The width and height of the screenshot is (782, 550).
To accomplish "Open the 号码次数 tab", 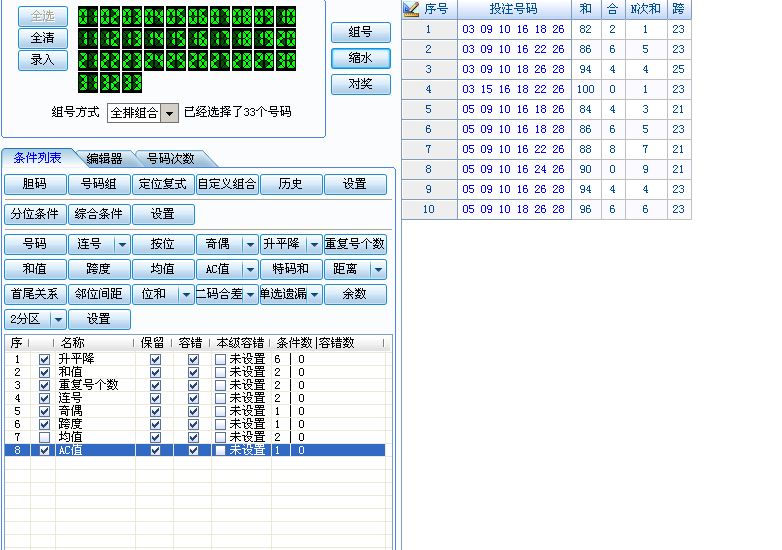I will tap(170, 158).
